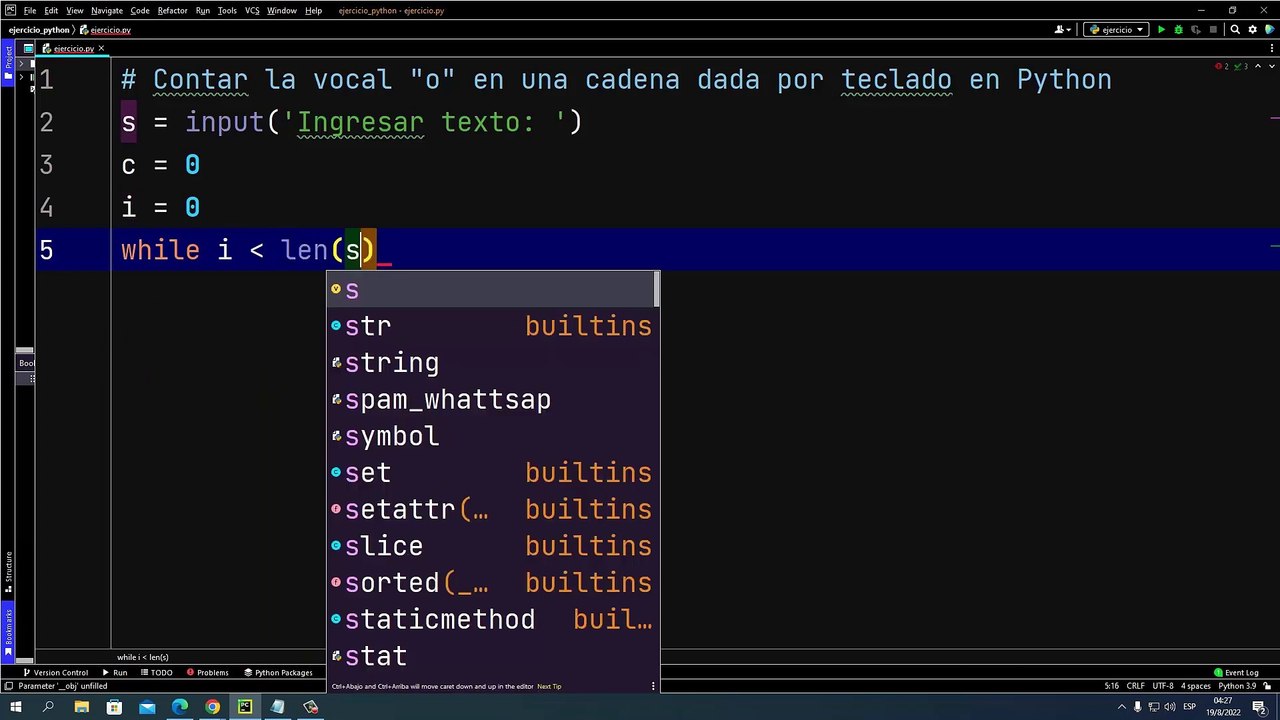This screenshot has width=1280, height=720.
Task: Open the Refactor menu
Action: (172, 10)
